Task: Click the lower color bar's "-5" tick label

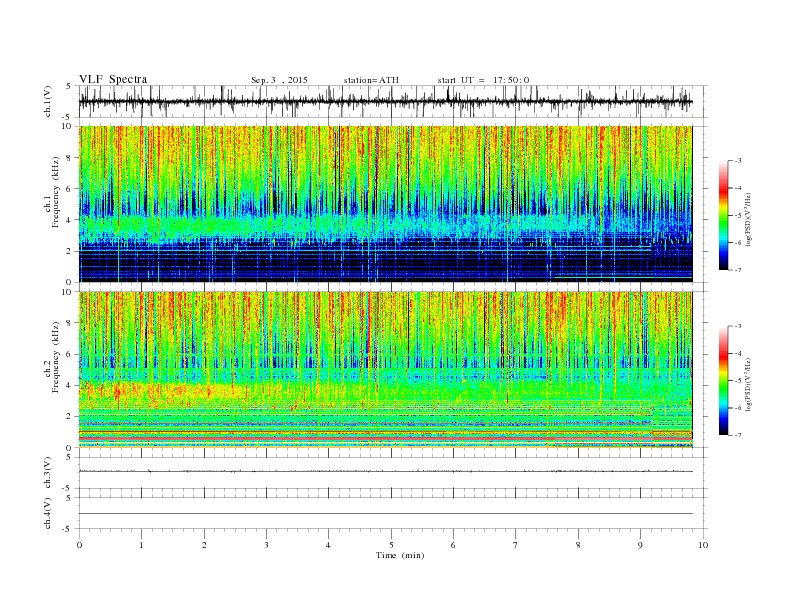Action: tap(737, 381)
